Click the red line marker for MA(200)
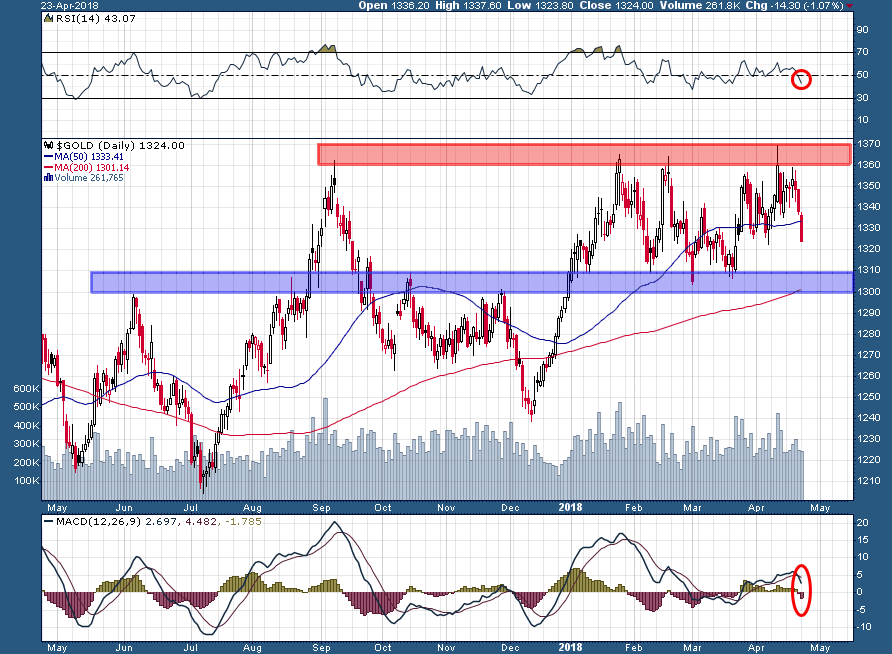 [x=48, y=168]
